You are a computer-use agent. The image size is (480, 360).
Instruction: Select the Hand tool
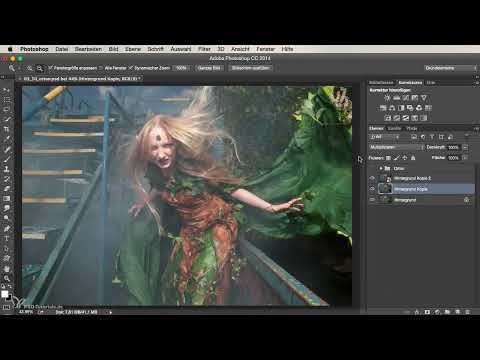click(x=7, y=269)
